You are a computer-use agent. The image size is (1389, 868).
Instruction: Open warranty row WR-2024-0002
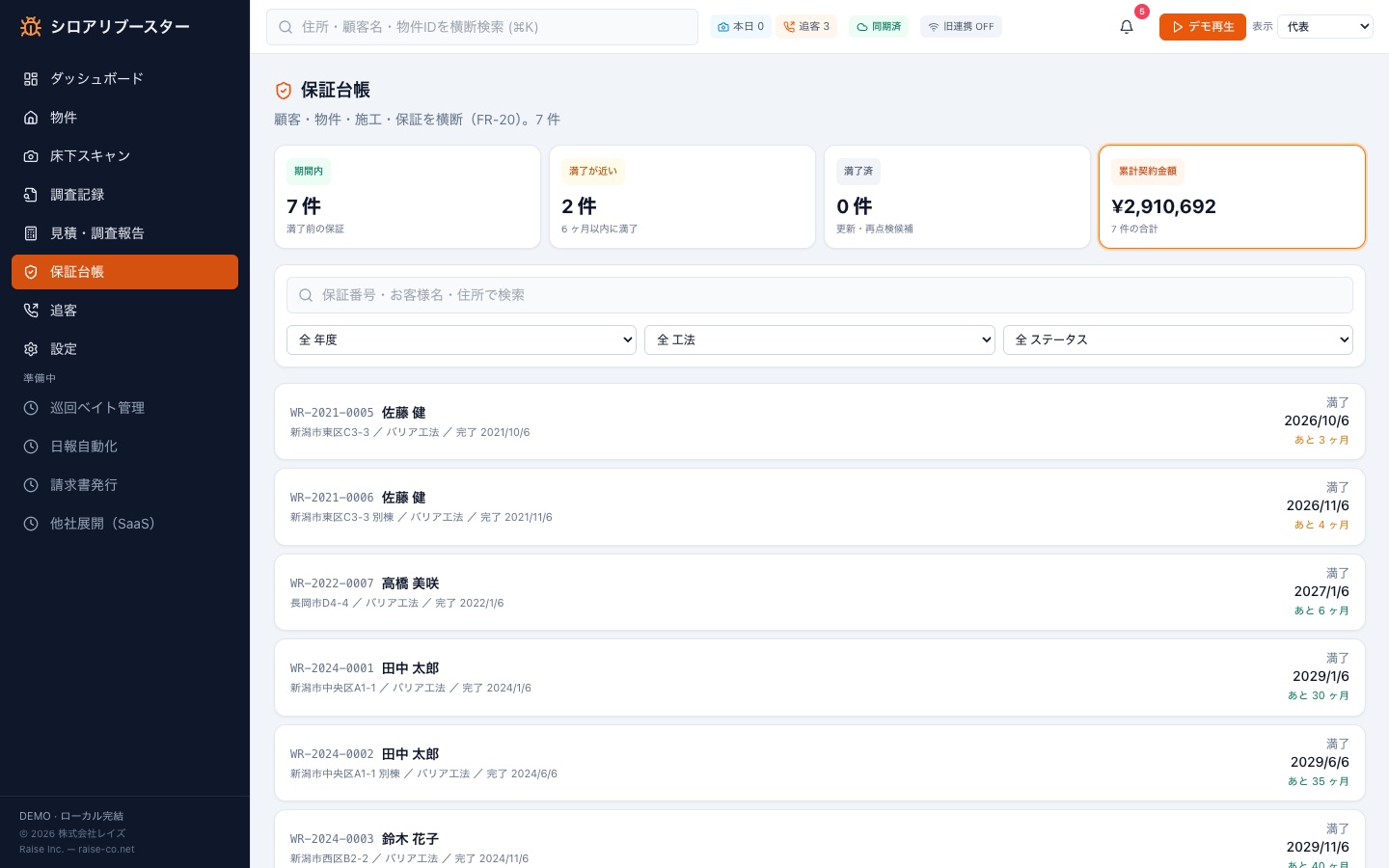coord(820,763)
